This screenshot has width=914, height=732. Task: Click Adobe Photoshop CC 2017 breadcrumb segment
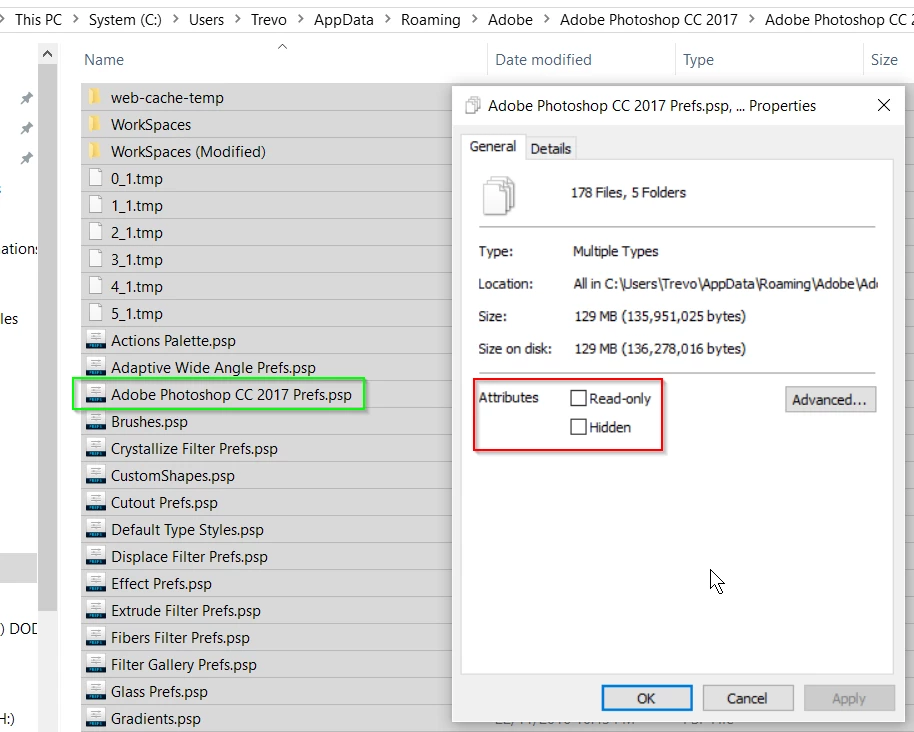(x=649, y=19)
